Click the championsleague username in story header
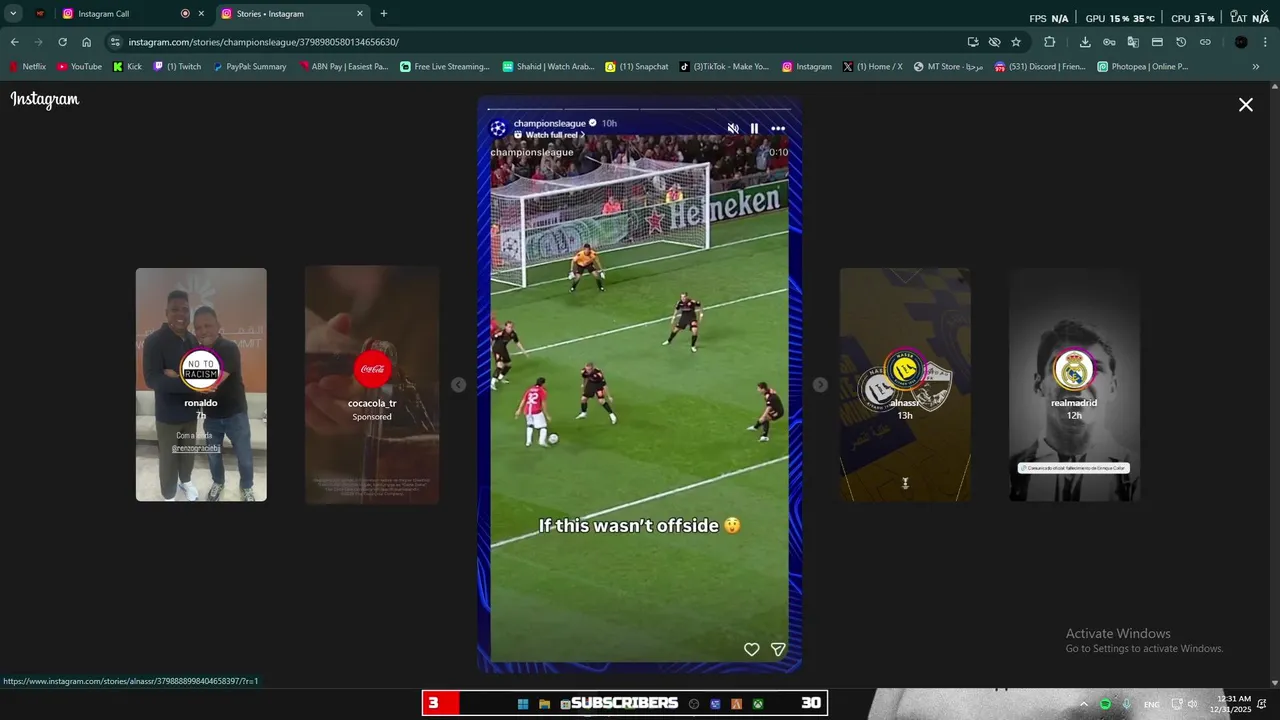Image resolution: width=1280 pixels, height=720 pixels. [549, 123]
